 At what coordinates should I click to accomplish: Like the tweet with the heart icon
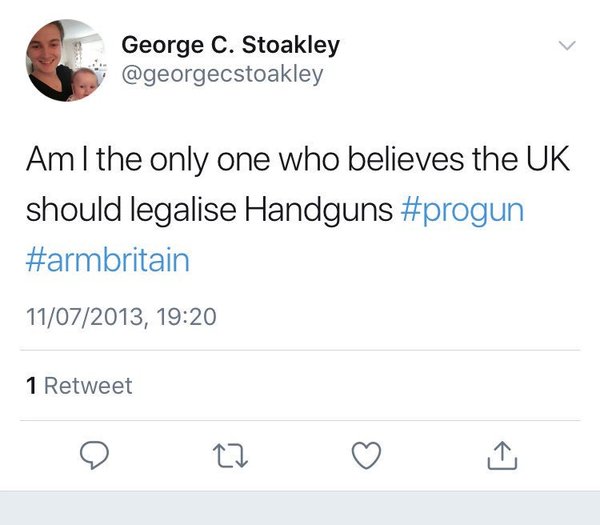(x=367, y=455)
